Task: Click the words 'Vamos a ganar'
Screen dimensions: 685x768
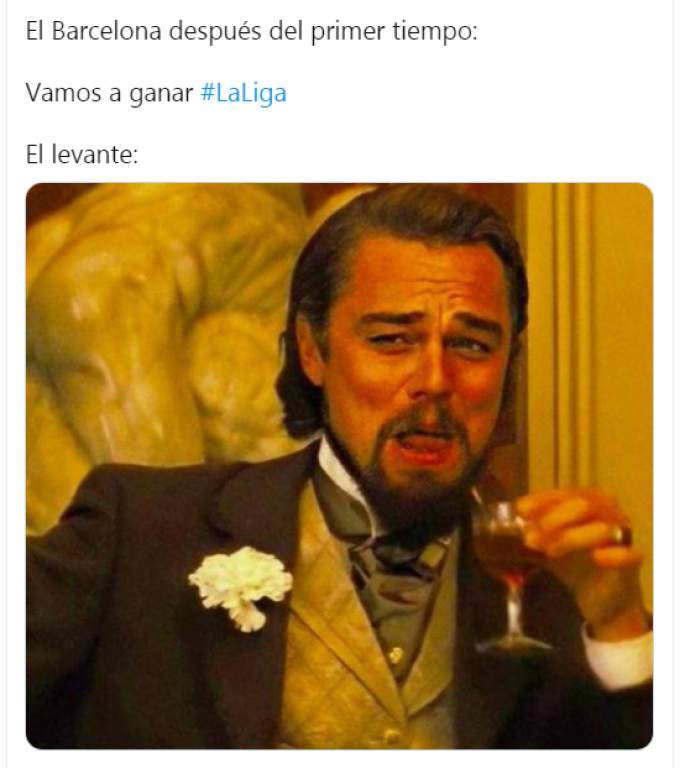Action: click(109, 93)
